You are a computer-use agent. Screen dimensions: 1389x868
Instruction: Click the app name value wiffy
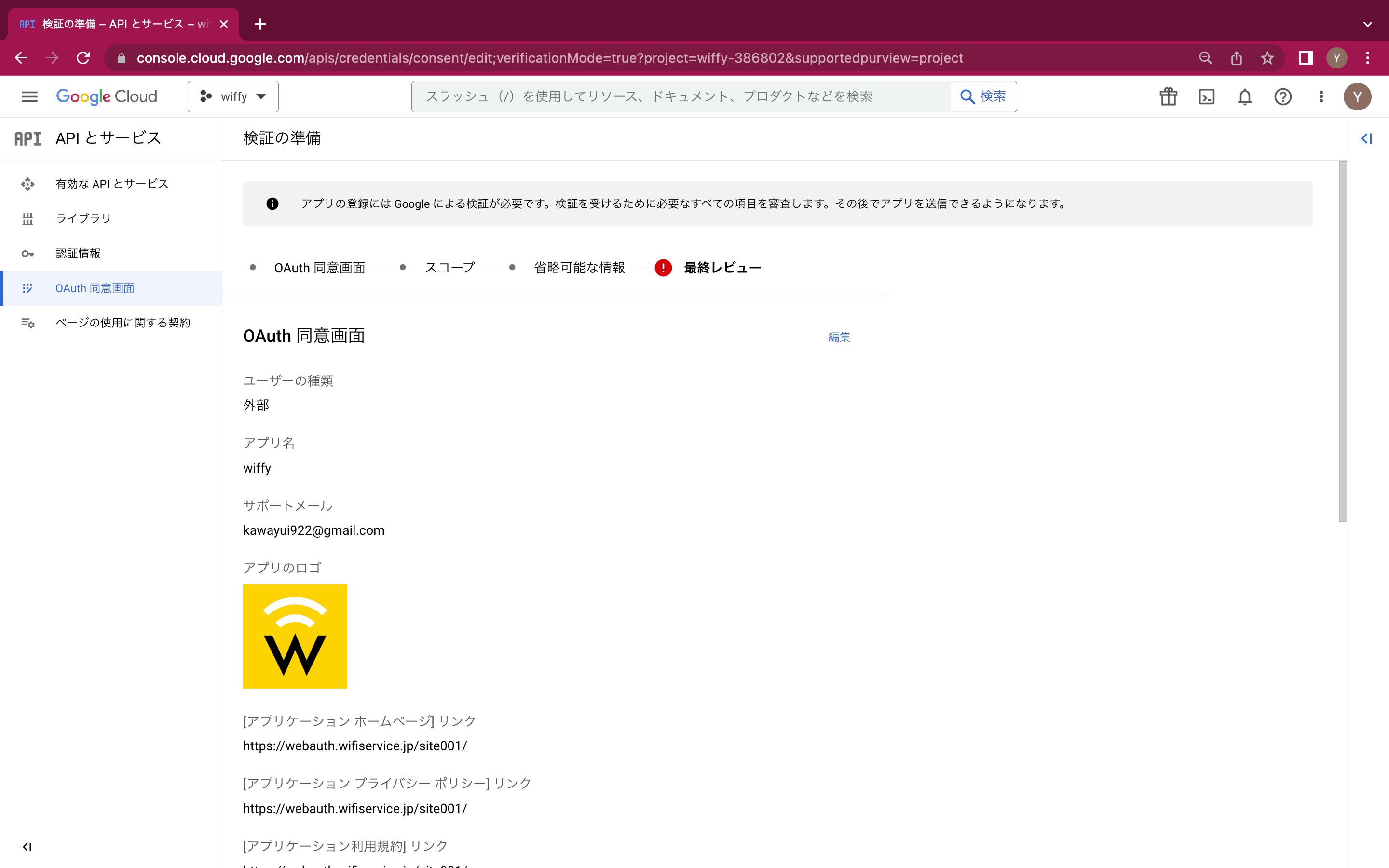(257, 468)
